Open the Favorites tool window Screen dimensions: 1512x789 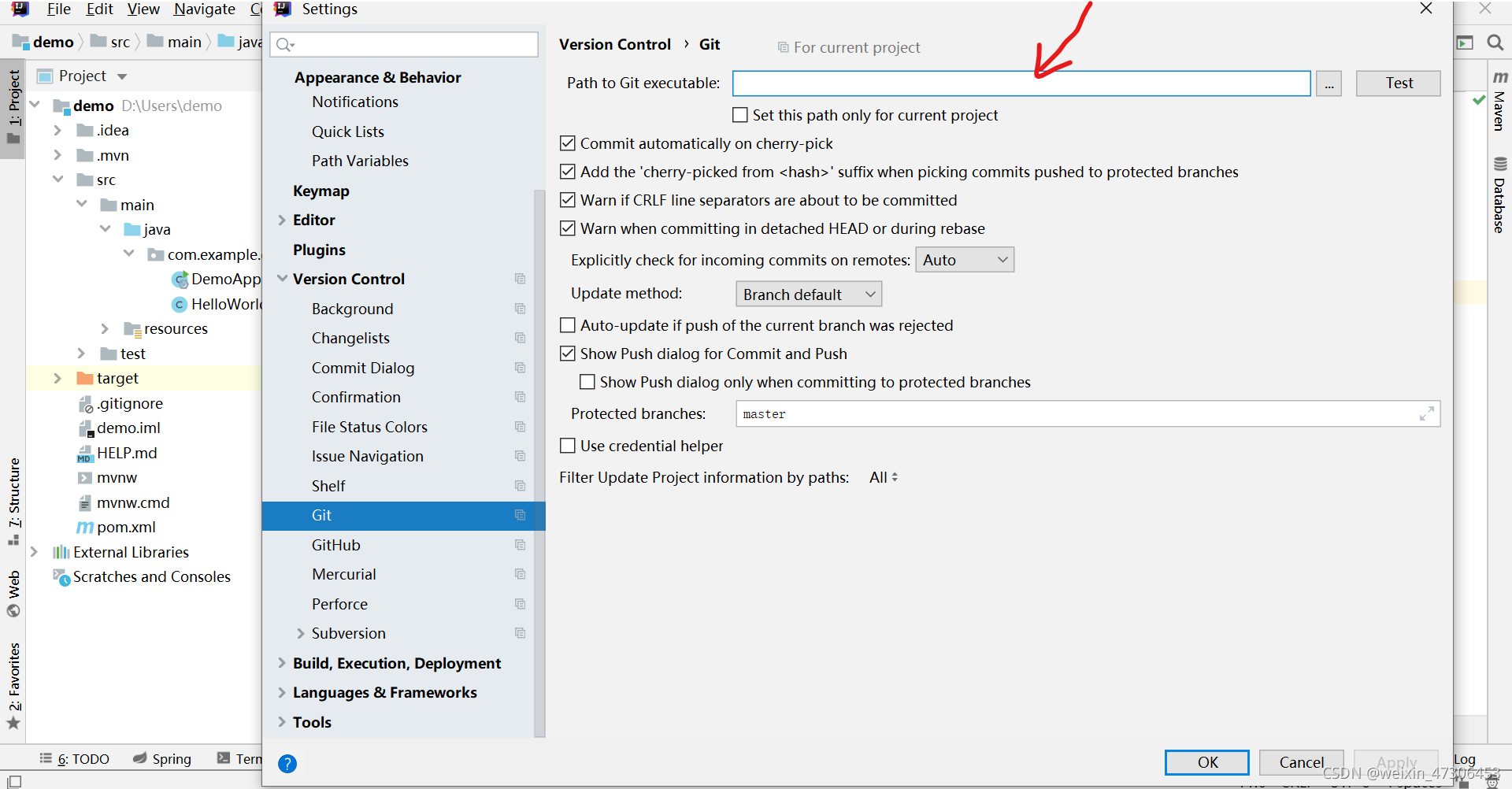(13, 686)
